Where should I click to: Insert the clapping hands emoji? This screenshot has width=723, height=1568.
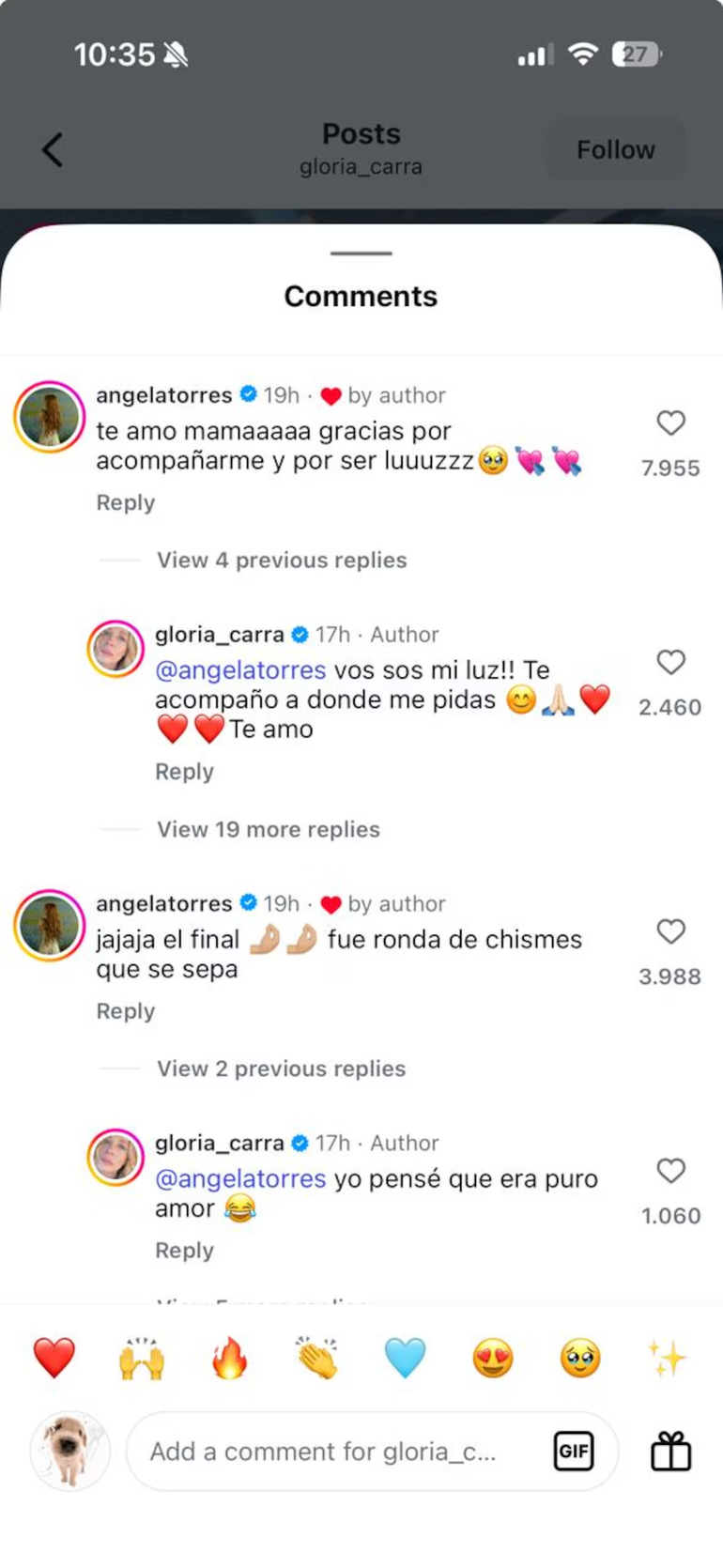[x=317, y=1359]
